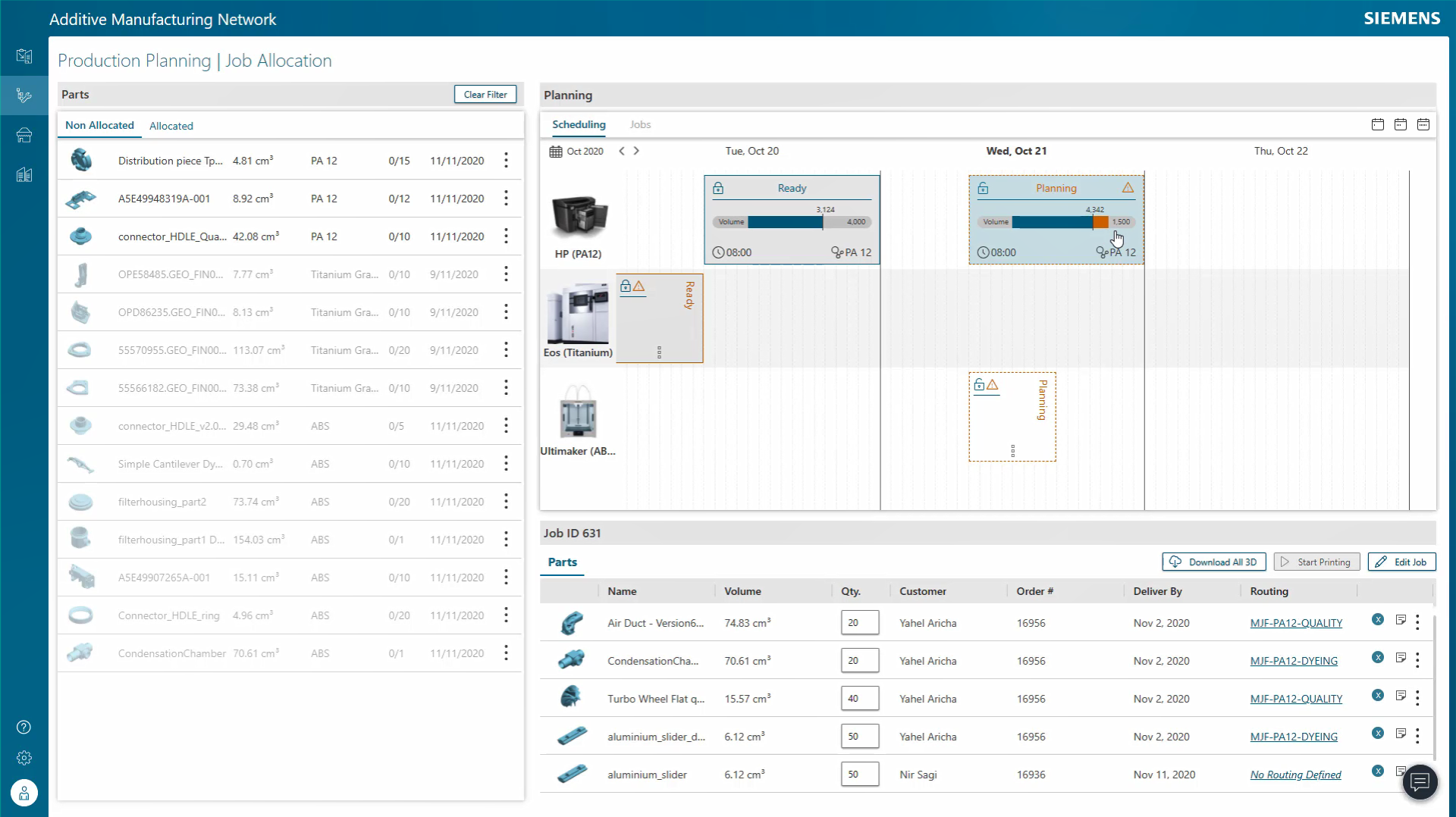
Task: Click the next date navigation chevron
Action: [636, 151]
